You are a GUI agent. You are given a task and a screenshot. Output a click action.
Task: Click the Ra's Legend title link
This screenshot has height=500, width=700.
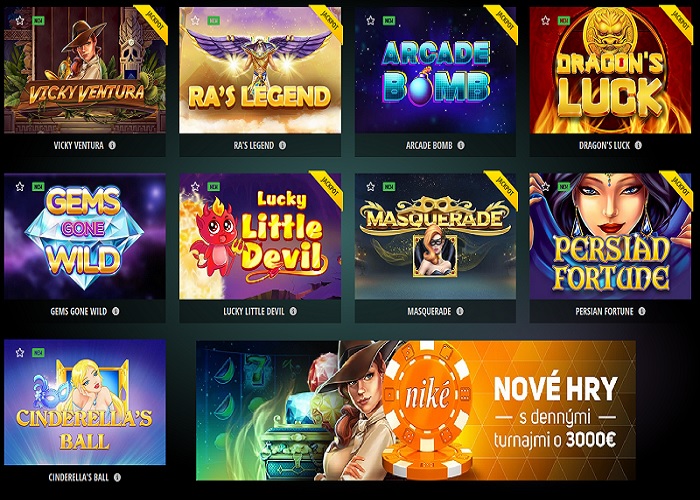254,146
